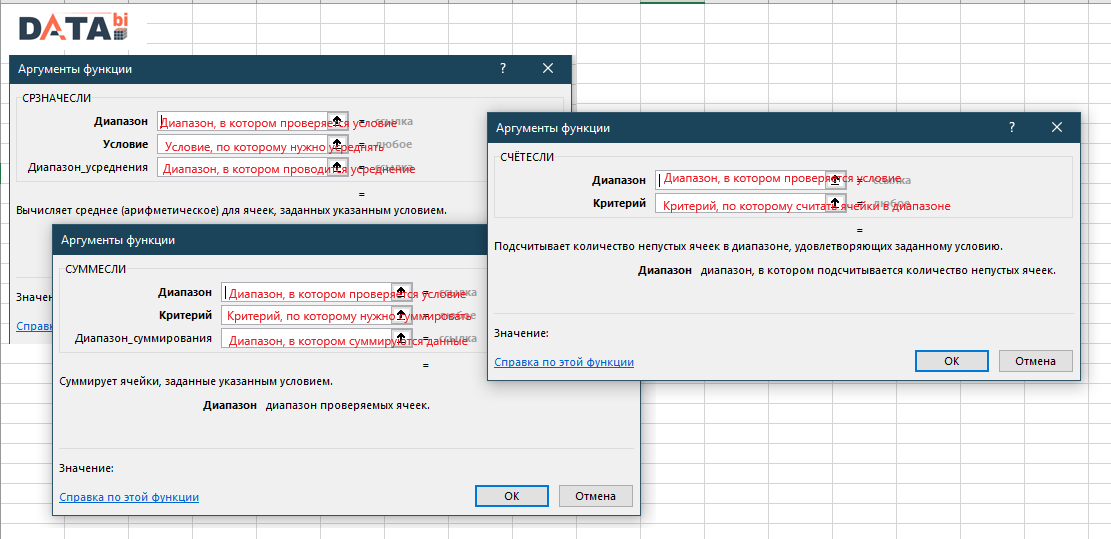Open partially hidden help link in СРЗНАЧЕСЛИ dialog
This screenshot has width=1111, height=539.
33,327
